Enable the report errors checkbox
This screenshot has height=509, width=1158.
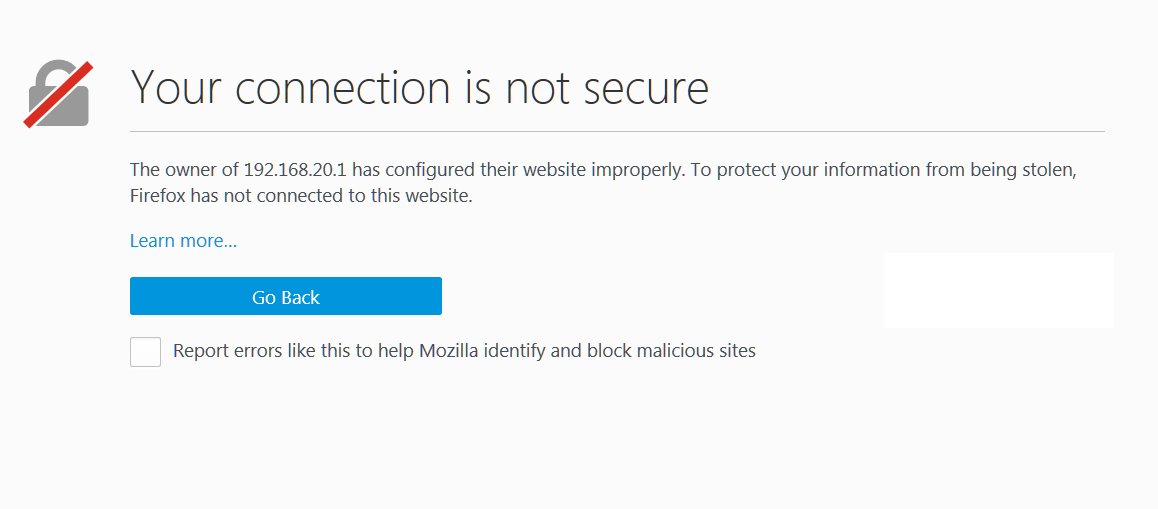point(145,352)
